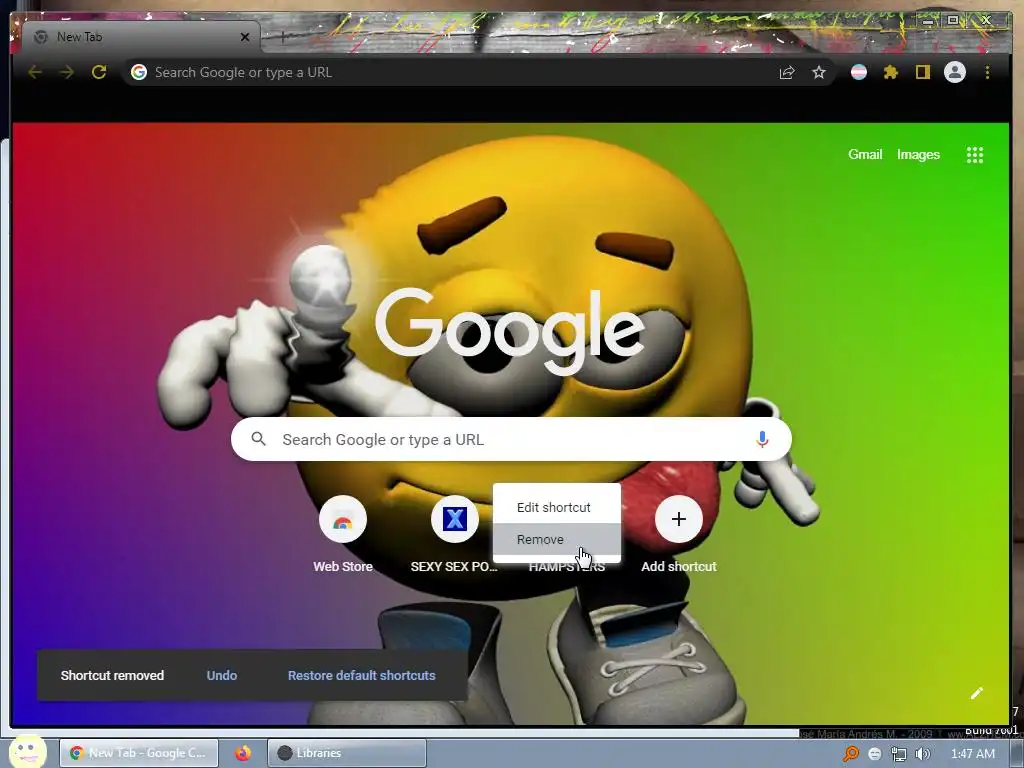Image resolution: width=1024 pixels, height=768 pixels.
Task: Click the Google logo on the page
Action: 510,332
